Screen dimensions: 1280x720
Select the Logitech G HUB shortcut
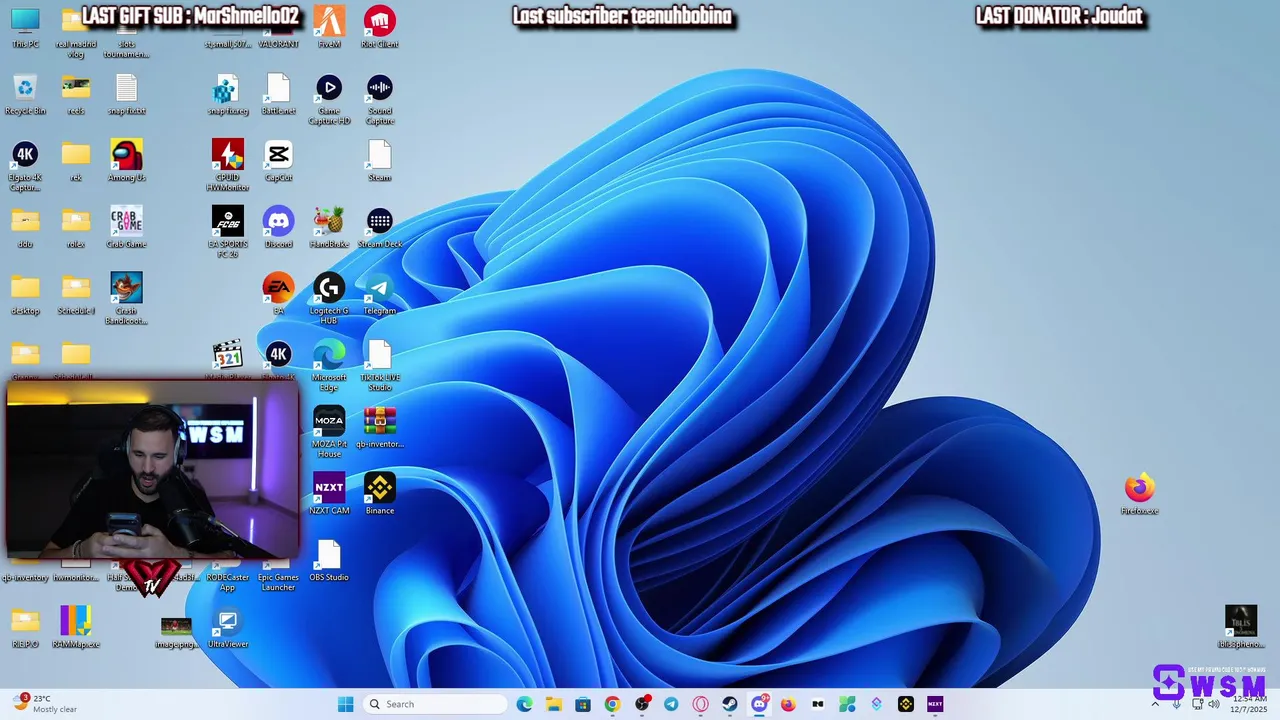click(329, 298)
